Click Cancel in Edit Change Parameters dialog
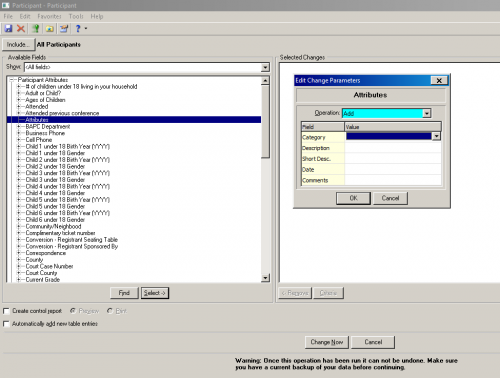The width and height of the screenshot is (500, 378). 390,198
